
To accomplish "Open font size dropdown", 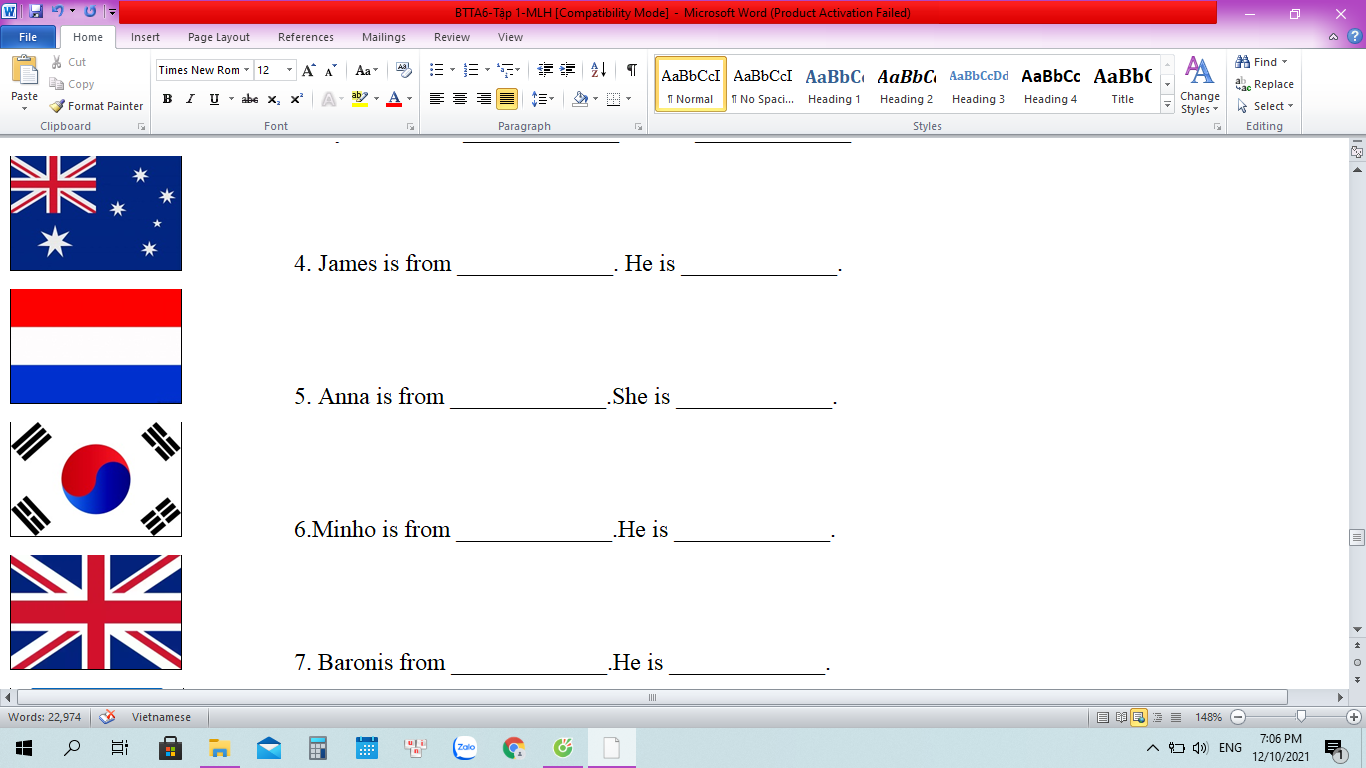I will click(290, 70).
